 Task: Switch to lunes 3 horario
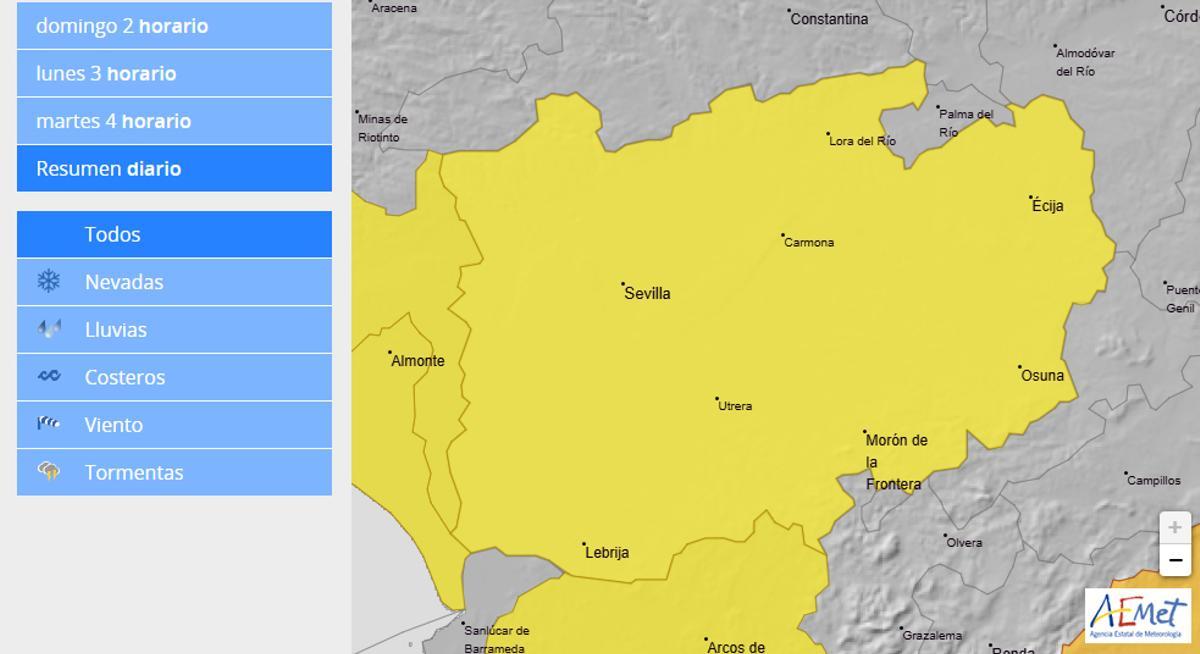pyautogui.click(x=174, y=74)
